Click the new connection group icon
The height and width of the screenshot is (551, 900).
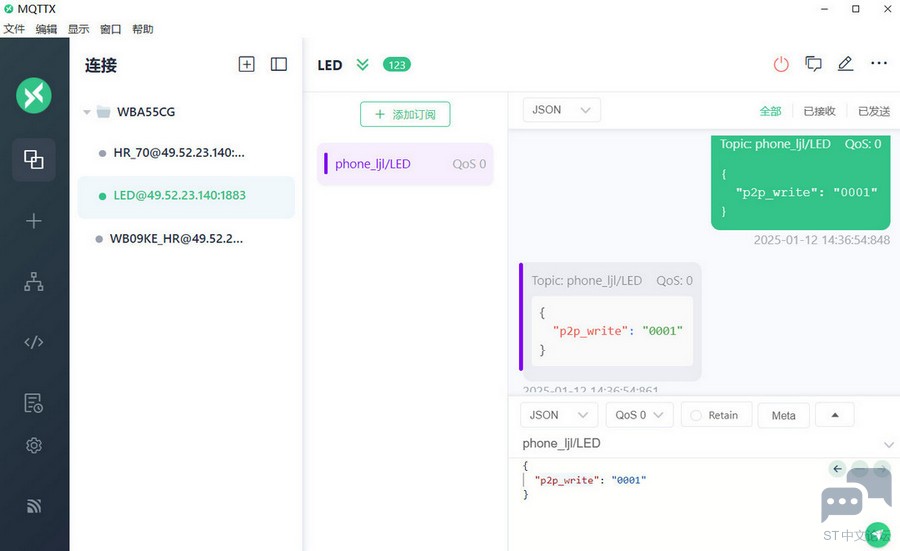tap(246, 64)
